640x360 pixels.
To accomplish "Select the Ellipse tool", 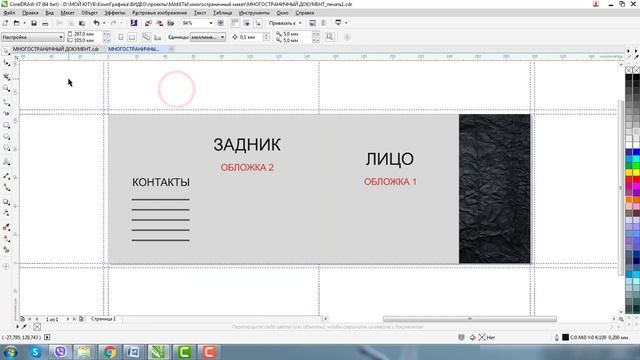I will coord(6,137).
